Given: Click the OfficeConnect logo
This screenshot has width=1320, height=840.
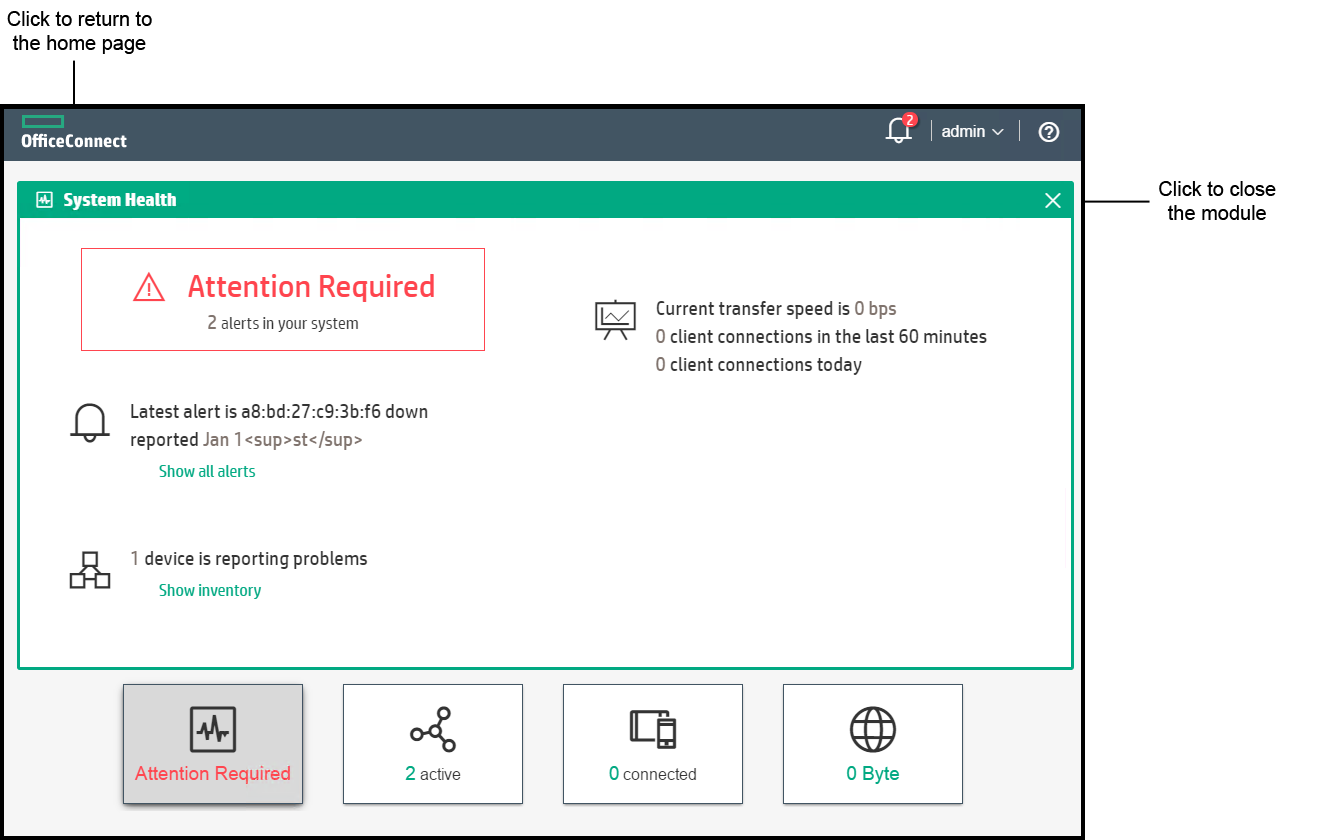Looking at the screenshot, I should pyautogui.click(x=73, y=132).
